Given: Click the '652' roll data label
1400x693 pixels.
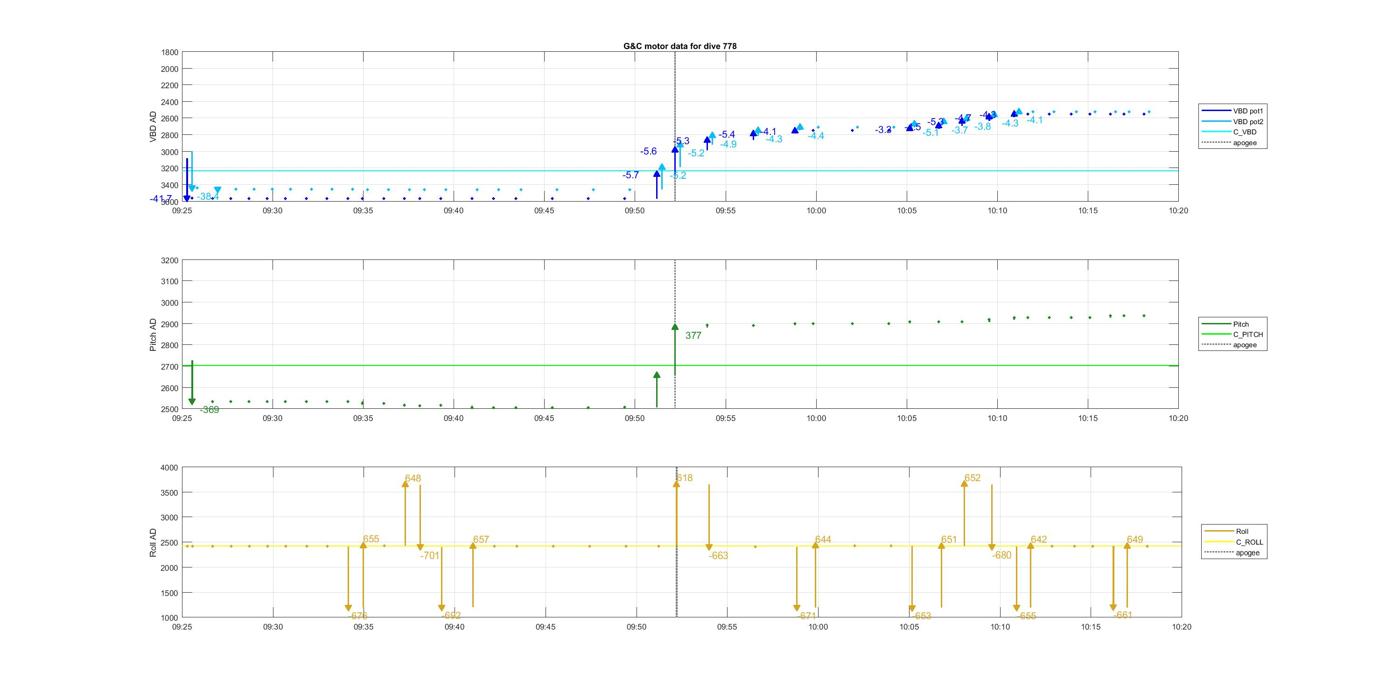Looking at the screenshot, I should pyautogui.click(x=973, y=478).
